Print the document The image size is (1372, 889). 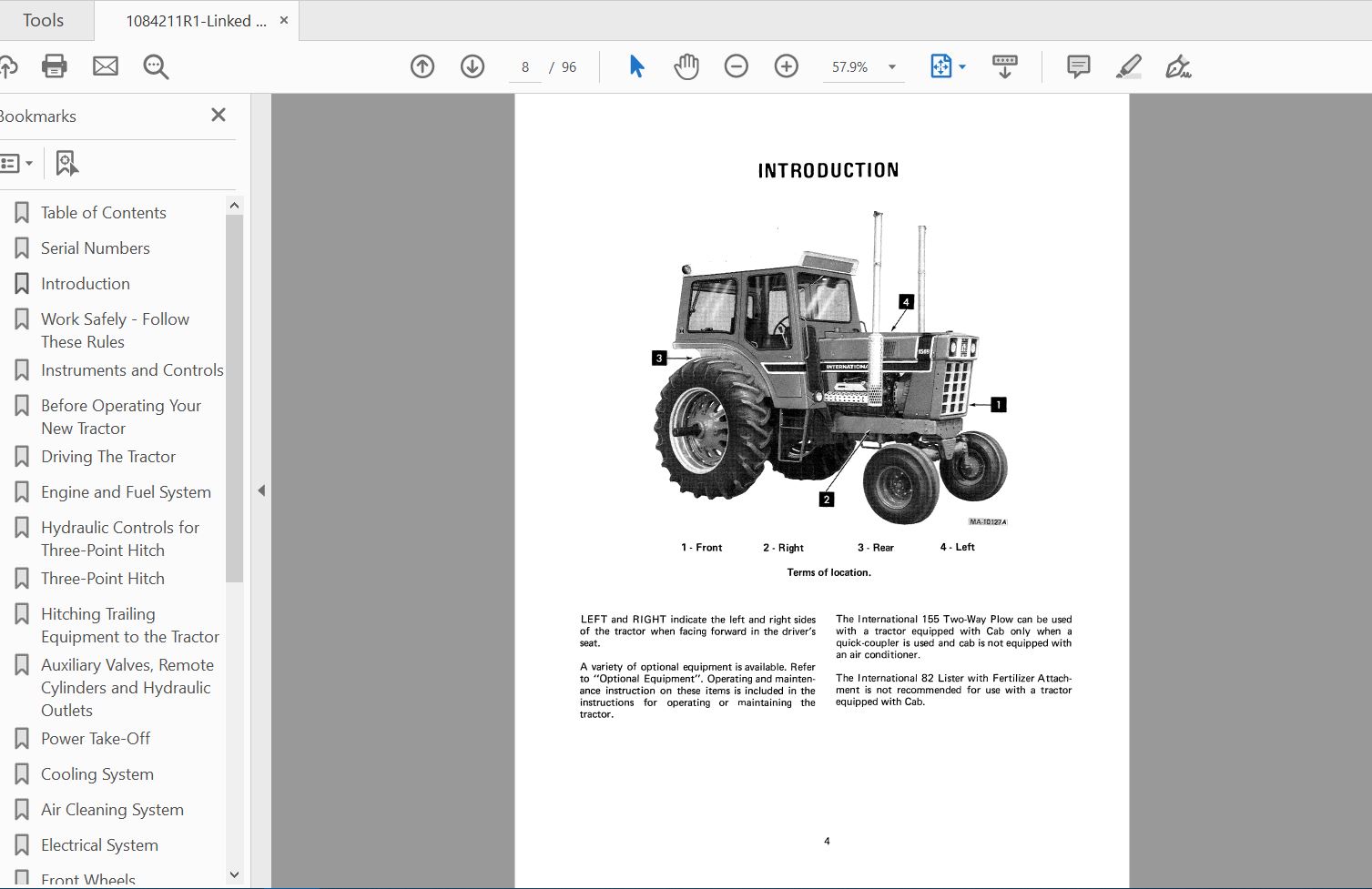pos(54,66)
